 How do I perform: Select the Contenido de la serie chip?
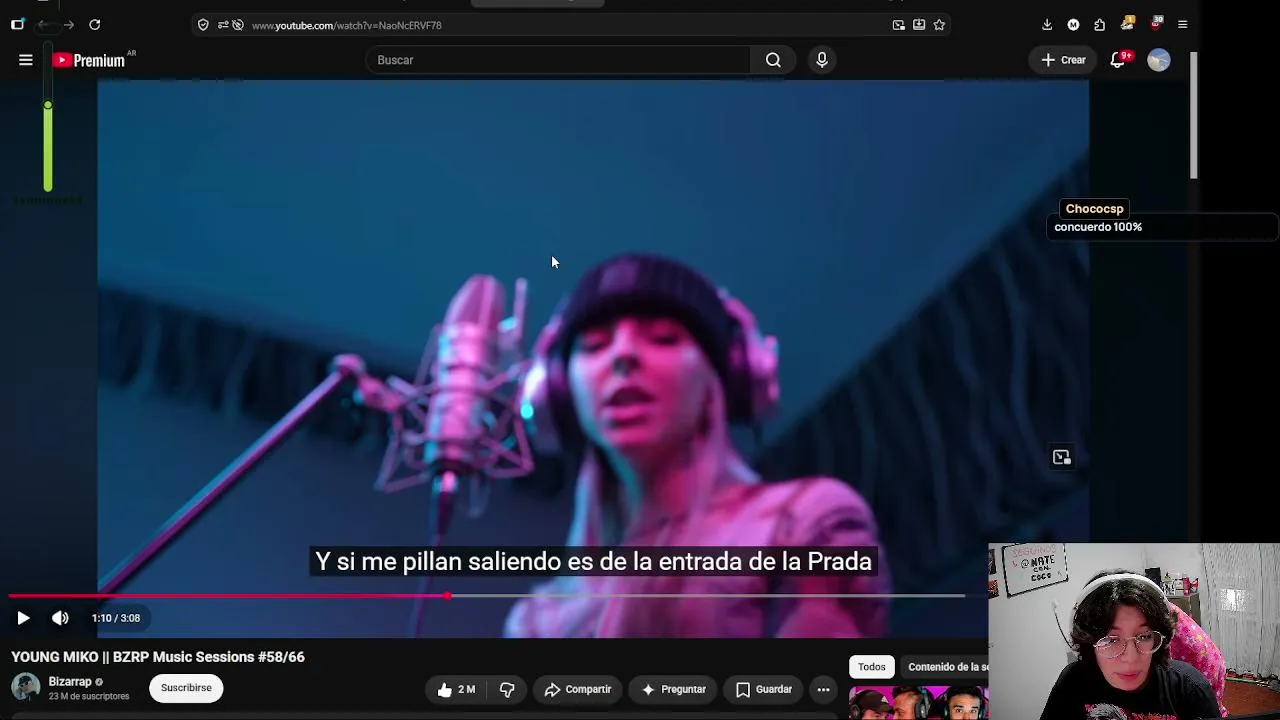945,667
